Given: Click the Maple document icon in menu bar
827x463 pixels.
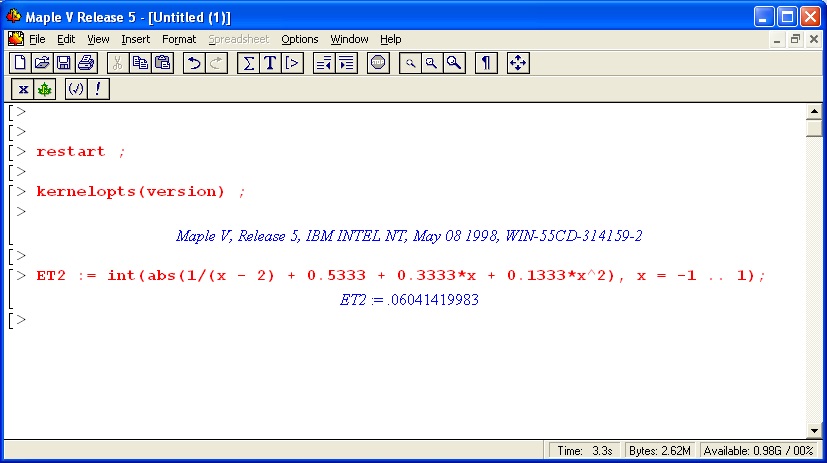Looking at the screenshot, I should click(16, 39).
